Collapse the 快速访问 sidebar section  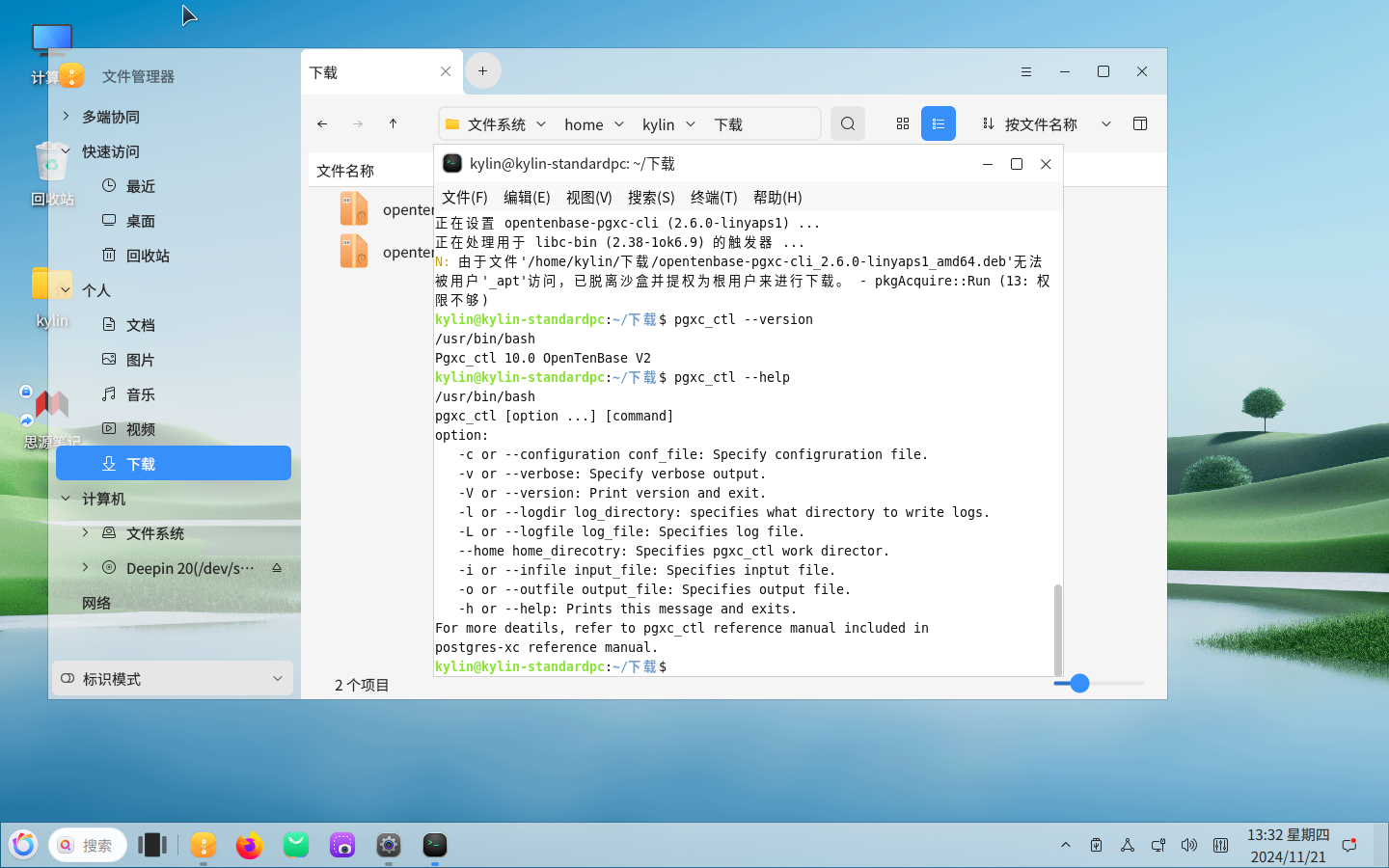pyautogui.click(x=66, y=151)
